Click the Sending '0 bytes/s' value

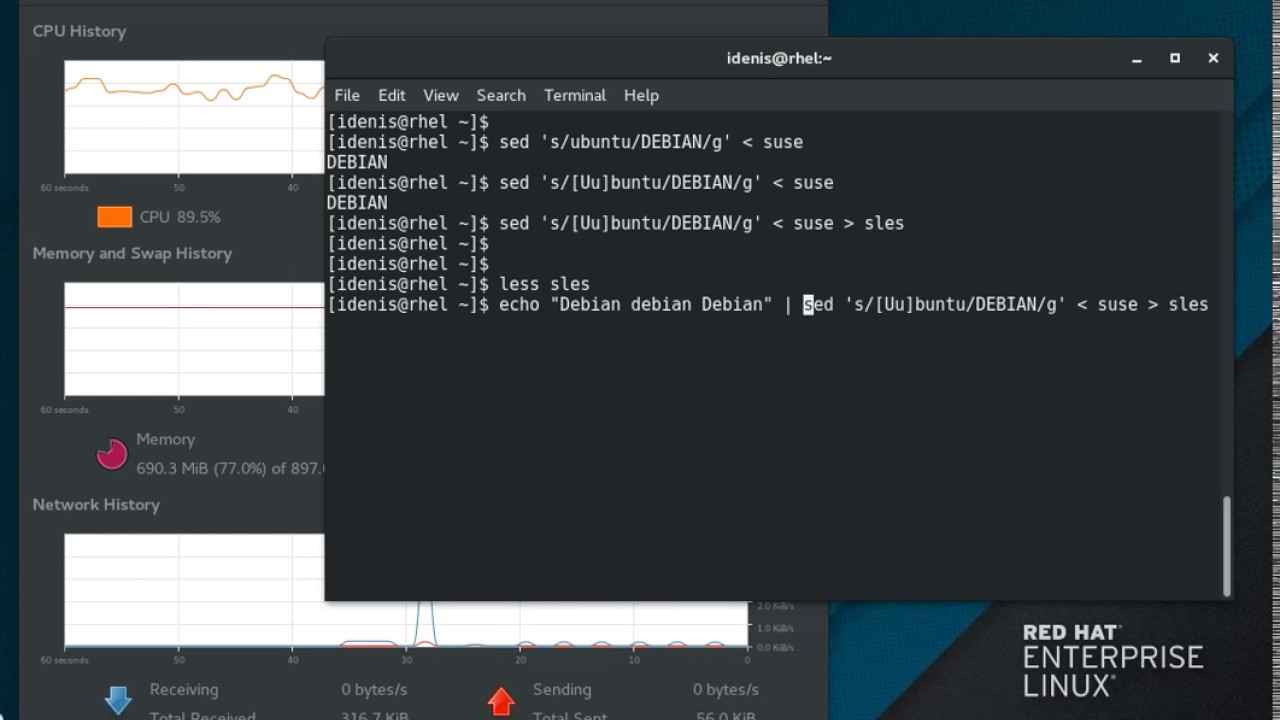[726, 689]
